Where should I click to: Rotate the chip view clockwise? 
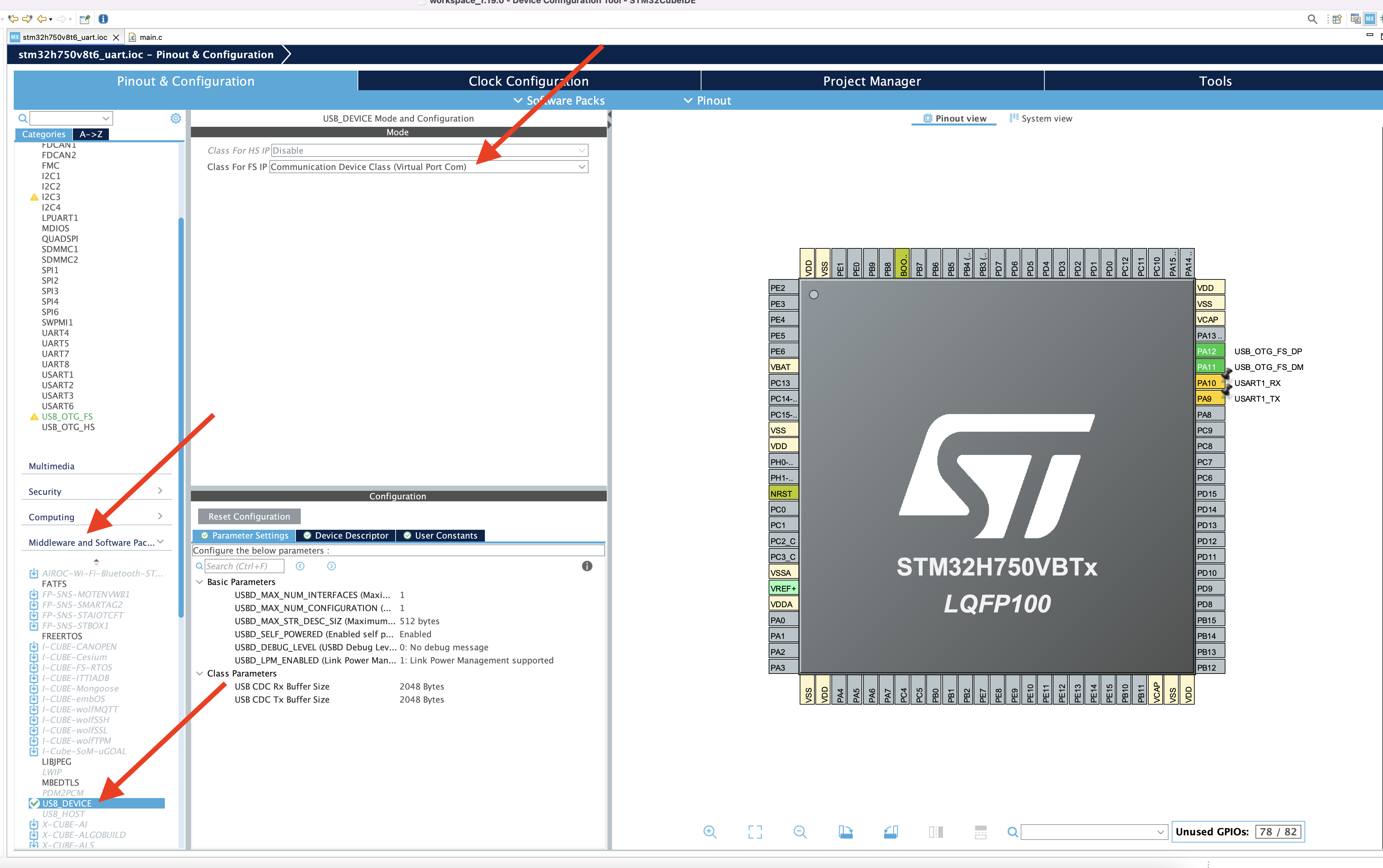[845, 832]
